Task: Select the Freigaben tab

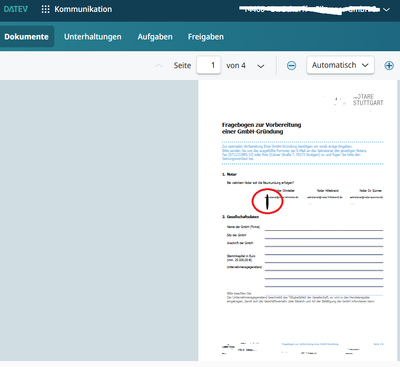Action: click(206, 37)
